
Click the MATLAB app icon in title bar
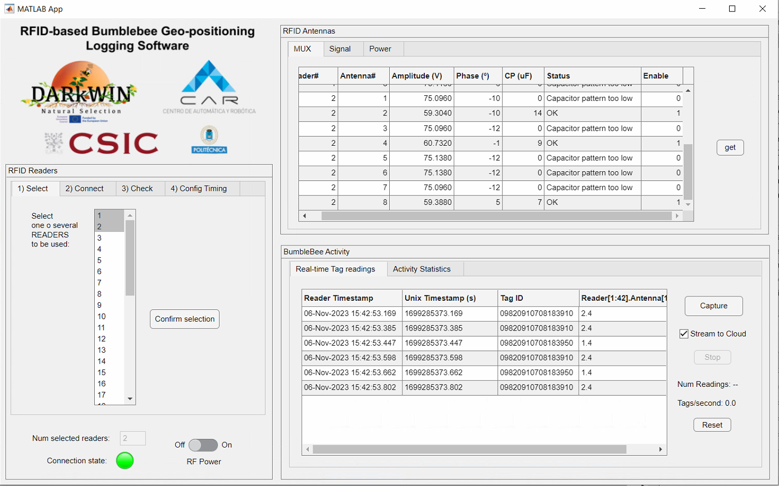pos(9,9)
